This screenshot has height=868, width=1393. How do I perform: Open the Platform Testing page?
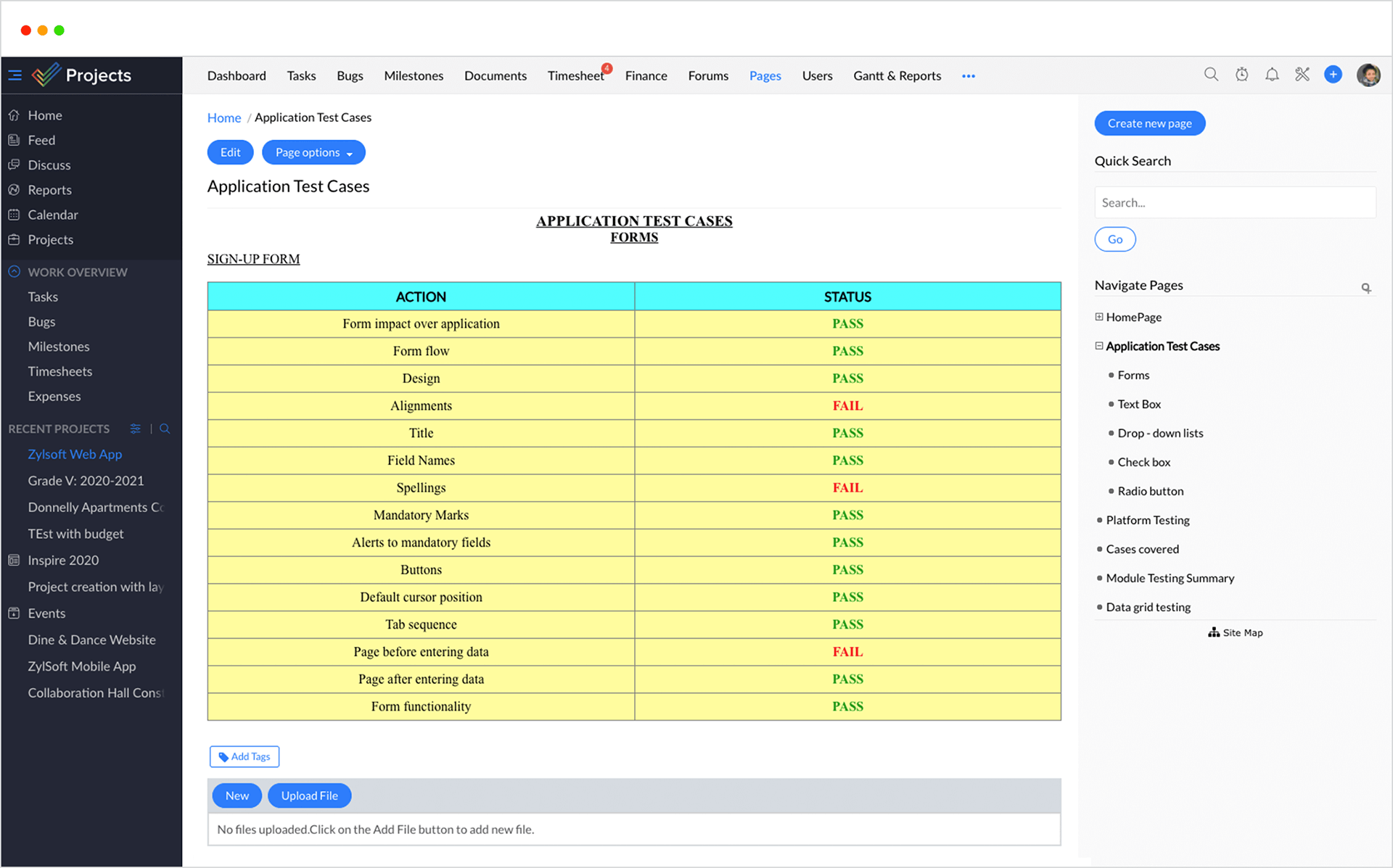click(x=1148, y=520)
